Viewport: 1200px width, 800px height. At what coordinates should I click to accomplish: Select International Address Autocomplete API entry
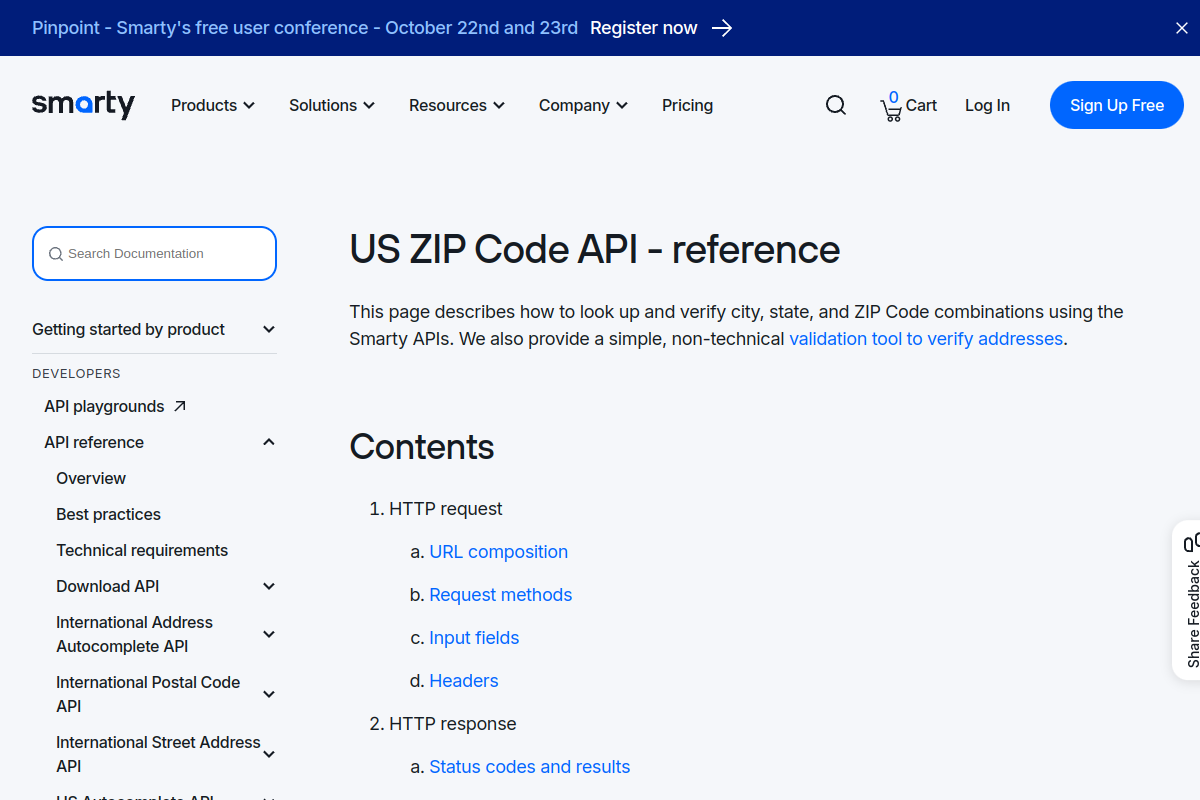[134, 634]
